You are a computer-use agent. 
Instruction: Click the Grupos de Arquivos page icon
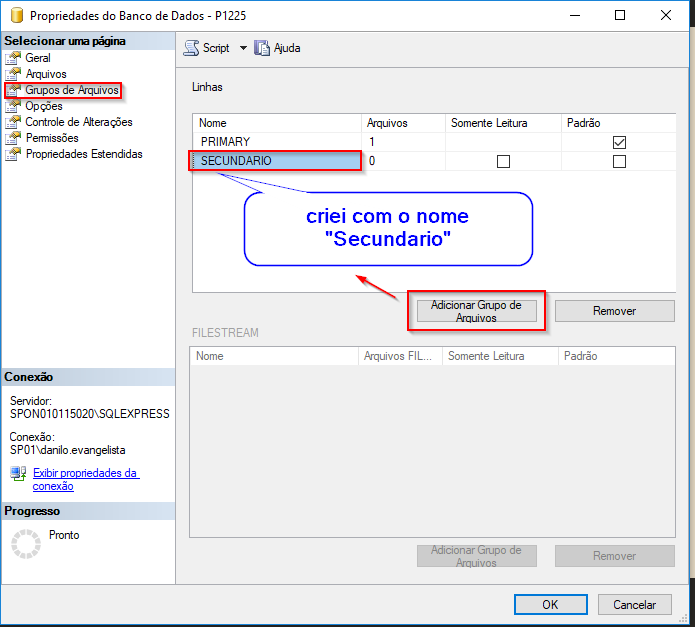pyautogui.click(x=13, y=90)
